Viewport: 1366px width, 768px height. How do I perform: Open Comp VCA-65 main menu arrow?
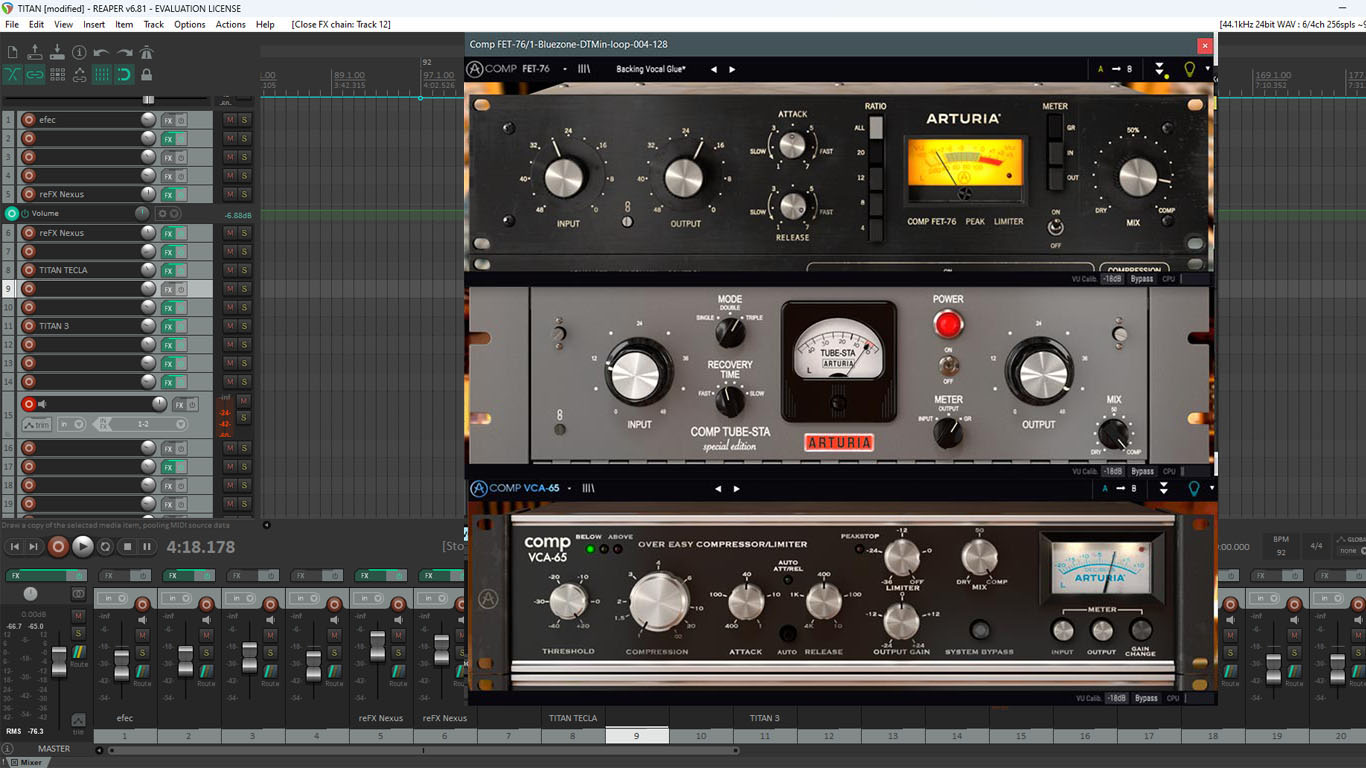pos(570,489)
